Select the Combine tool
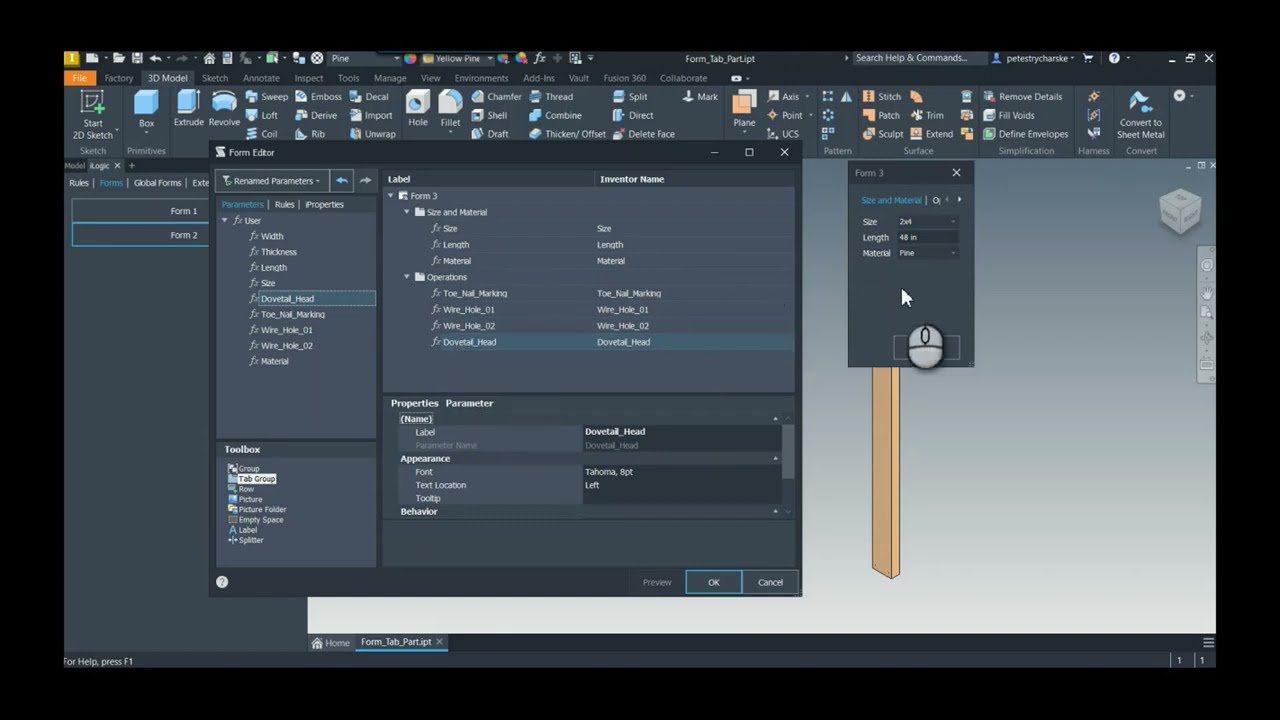 (x=555, y=115)
